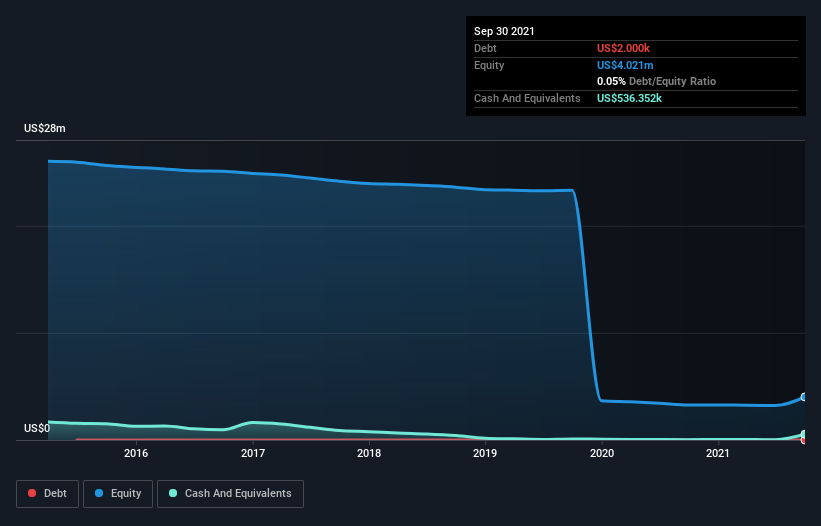Click the blue Equity endpoint marker

click(x=803, y=397)
